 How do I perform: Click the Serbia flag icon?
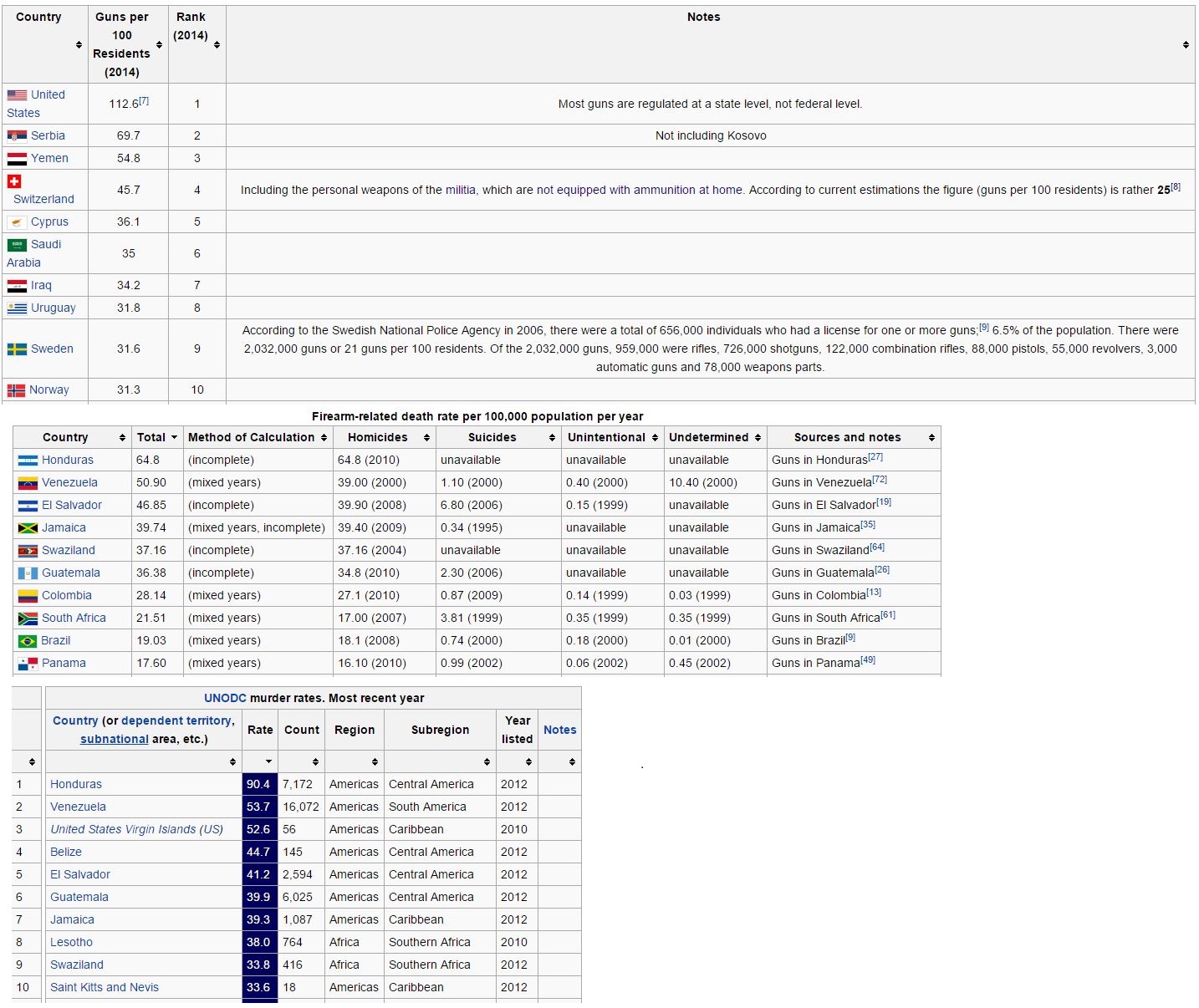click(17, 135)
